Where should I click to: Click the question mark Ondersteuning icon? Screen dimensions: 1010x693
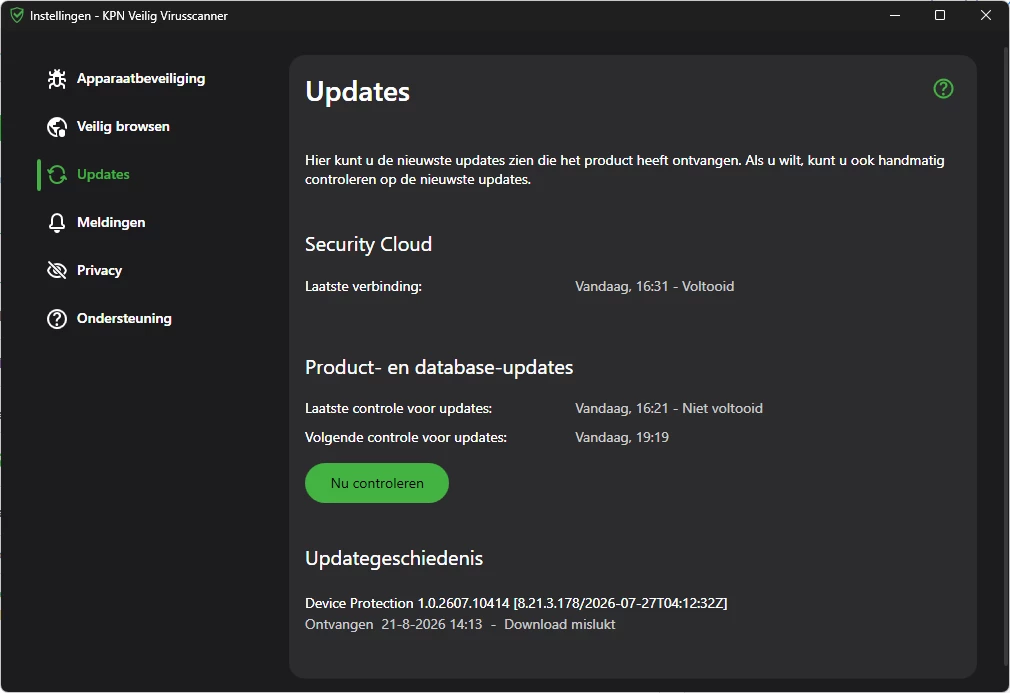pos(57,319)
